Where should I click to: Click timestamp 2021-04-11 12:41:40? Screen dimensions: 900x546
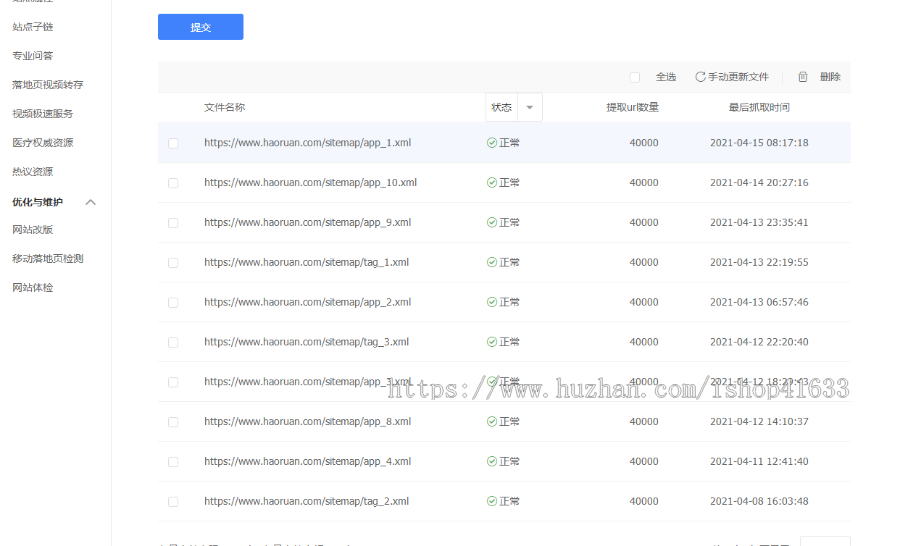[759, 461]
